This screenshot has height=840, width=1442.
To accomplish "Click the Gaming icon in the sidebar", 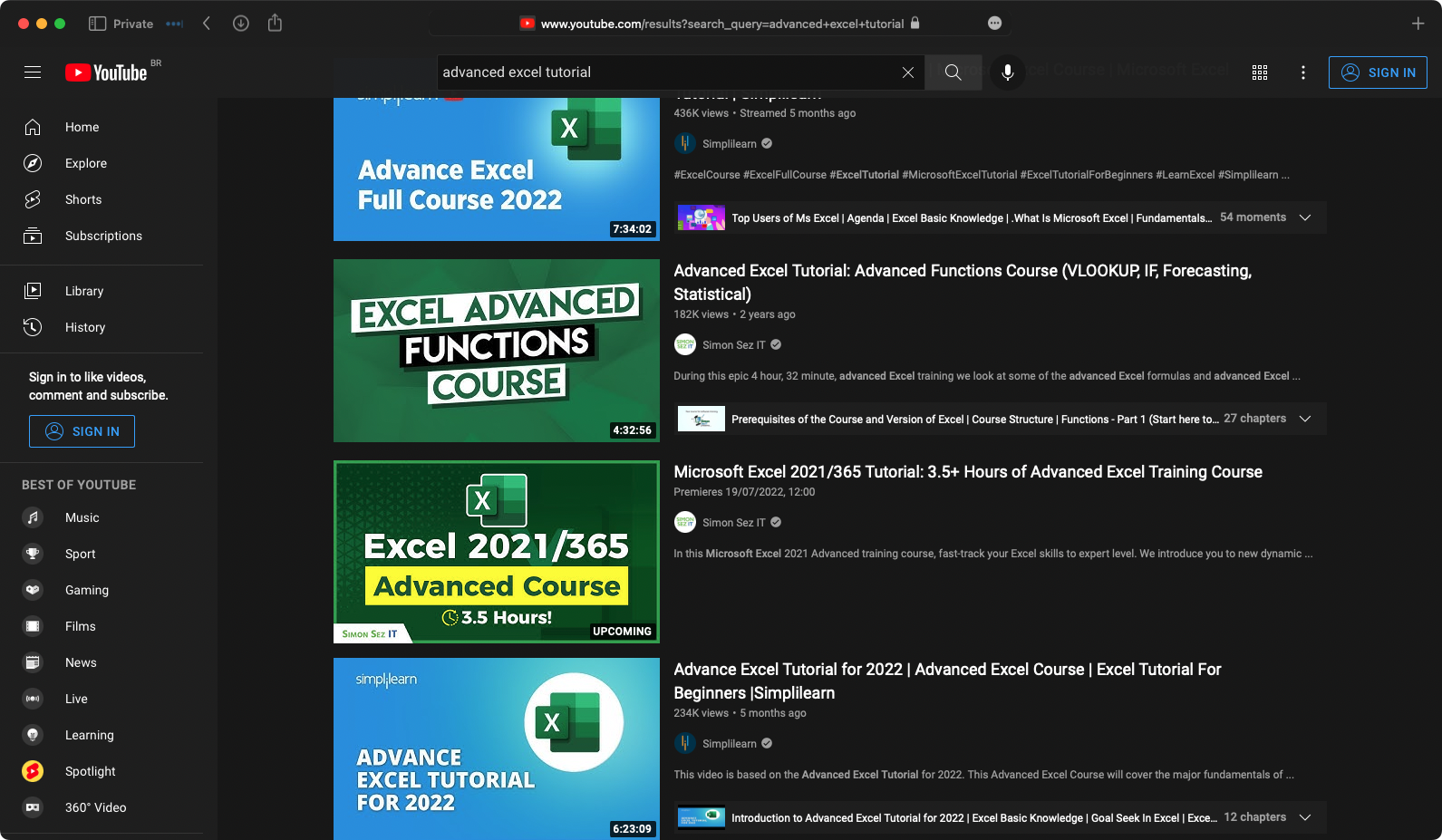I will 33,590.
